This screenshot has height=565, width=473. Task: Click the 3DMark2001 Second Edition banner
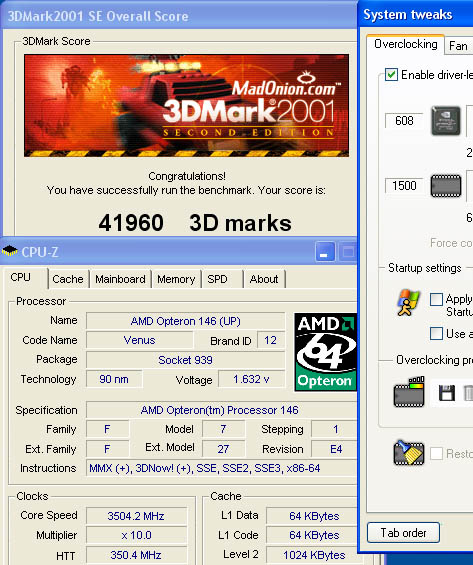(186, 106)
